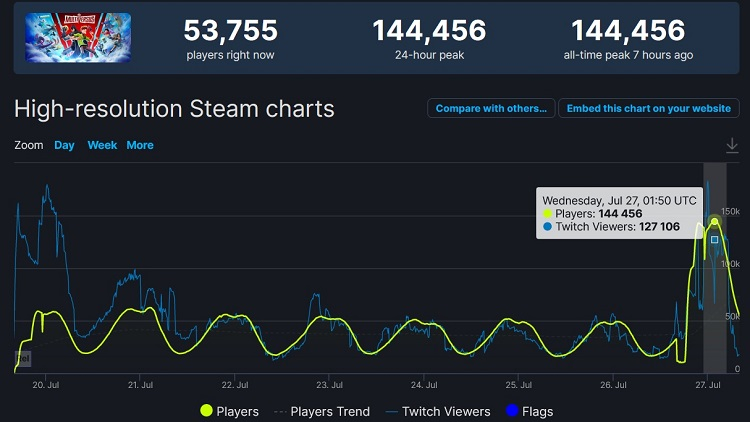Toggle Twitch Viewers series visibility

coord(446,411)
